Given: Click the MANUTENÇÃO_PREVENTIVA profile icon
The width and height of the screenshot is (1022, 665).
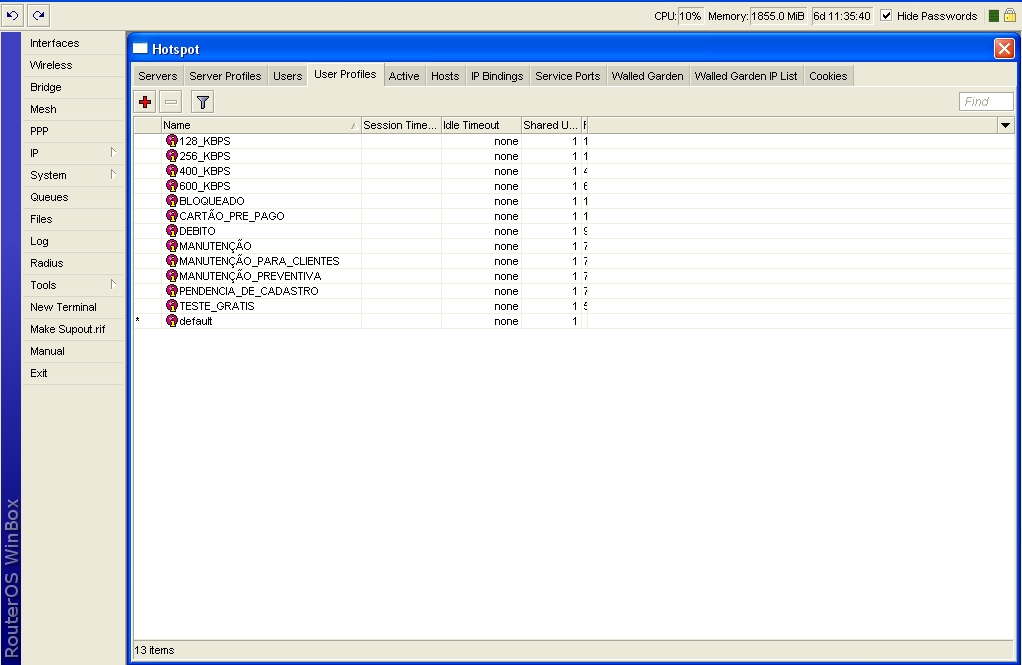Looking at the screenshot, I should (x=172, y=276).
